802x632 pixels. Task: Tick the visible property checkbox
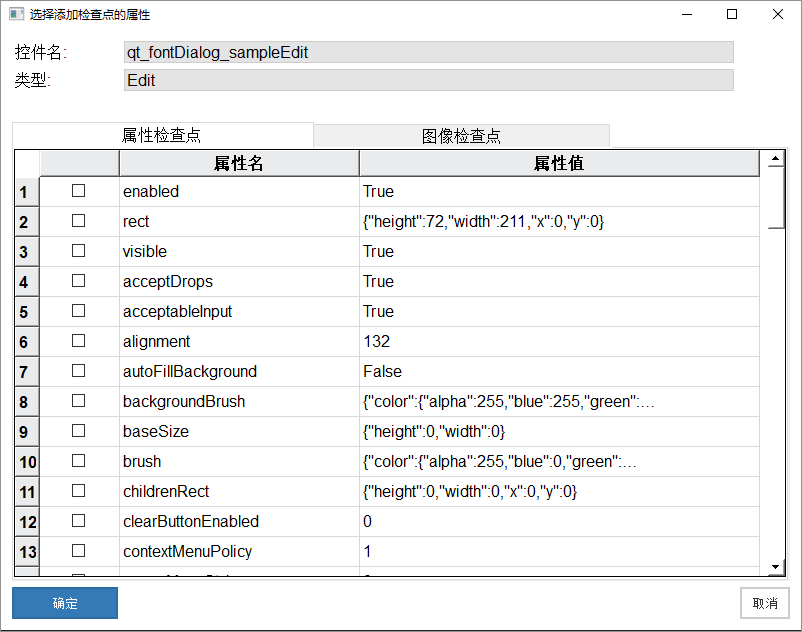78,251
